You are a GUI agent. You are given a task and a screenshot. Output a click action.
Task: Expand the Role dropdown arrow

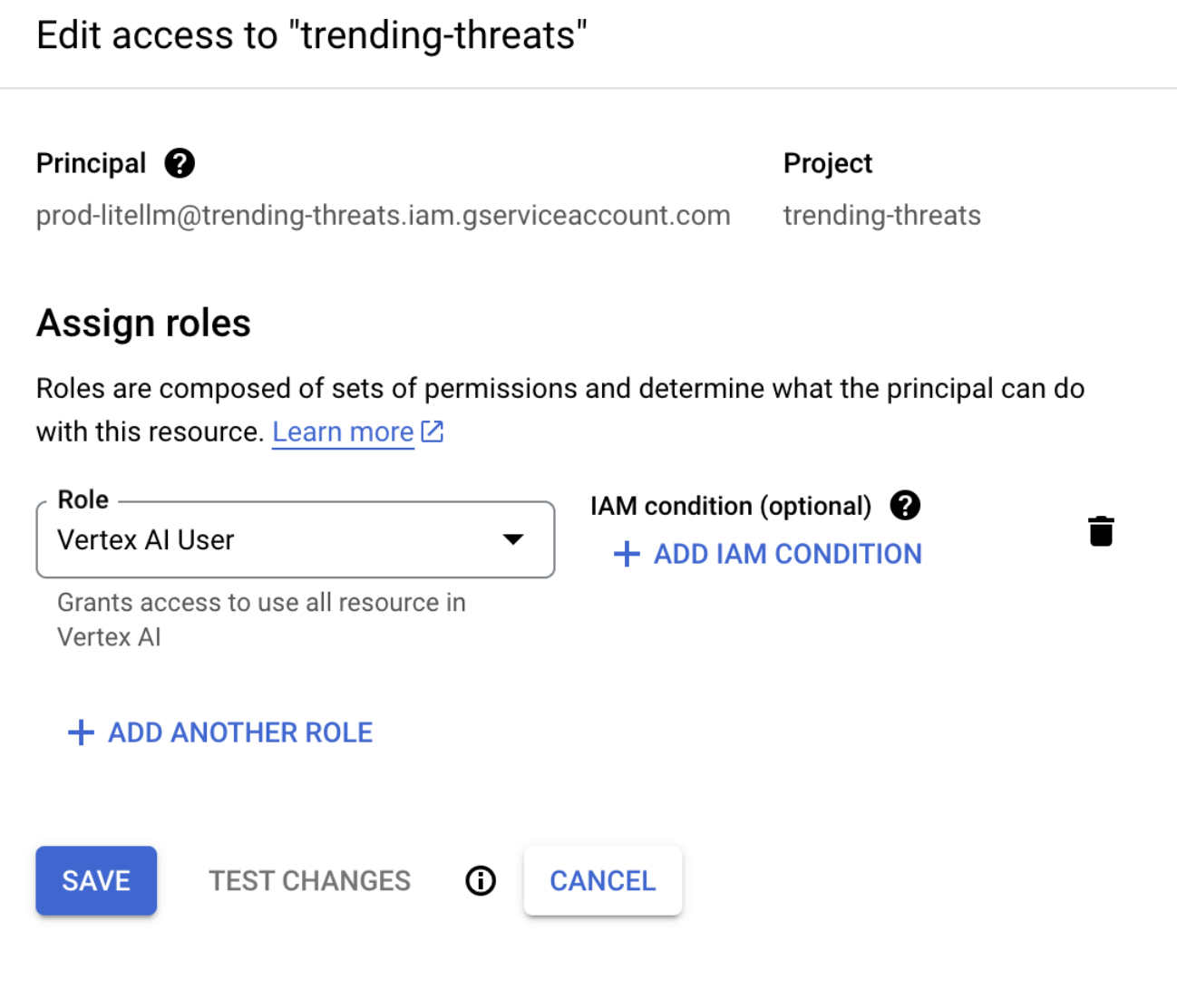pyautogui.click(x=513, y=539)
